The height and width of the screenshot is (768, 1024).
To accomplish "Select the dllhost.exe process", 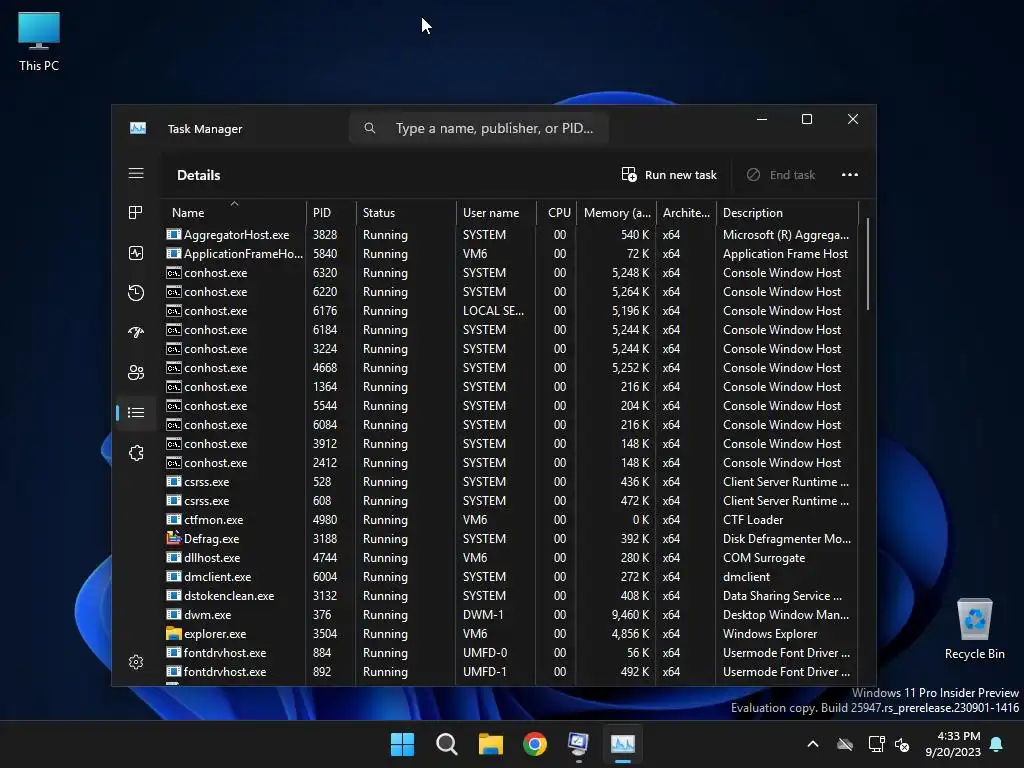I will (x=509, y=558).
